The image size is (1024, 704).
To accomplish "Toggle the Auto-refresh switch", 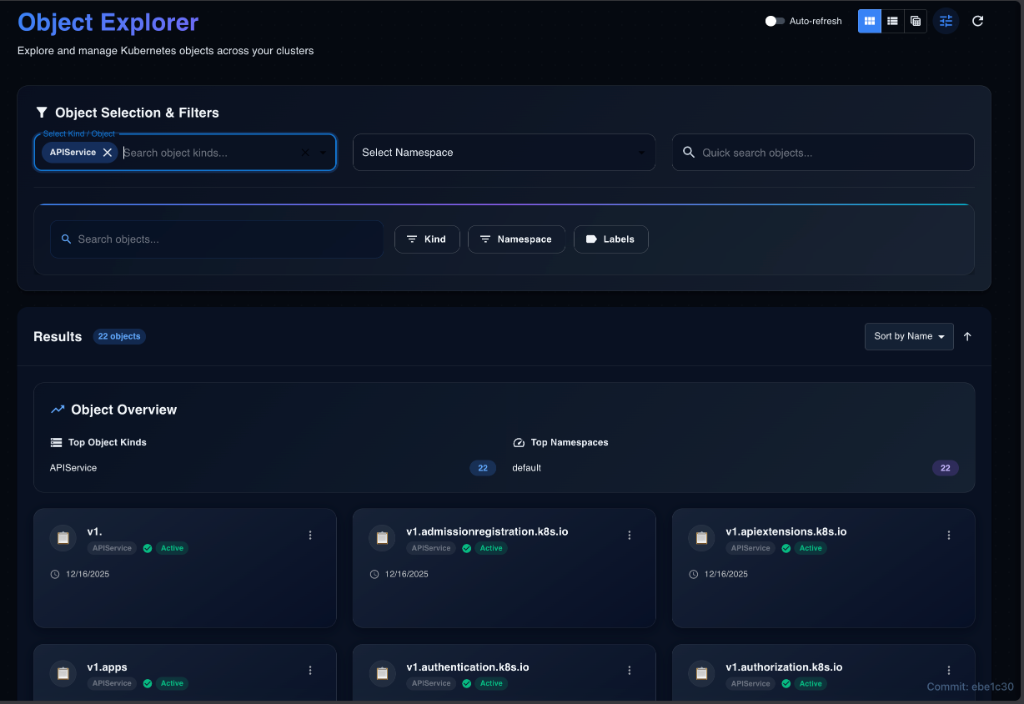I will click(775, 21).
